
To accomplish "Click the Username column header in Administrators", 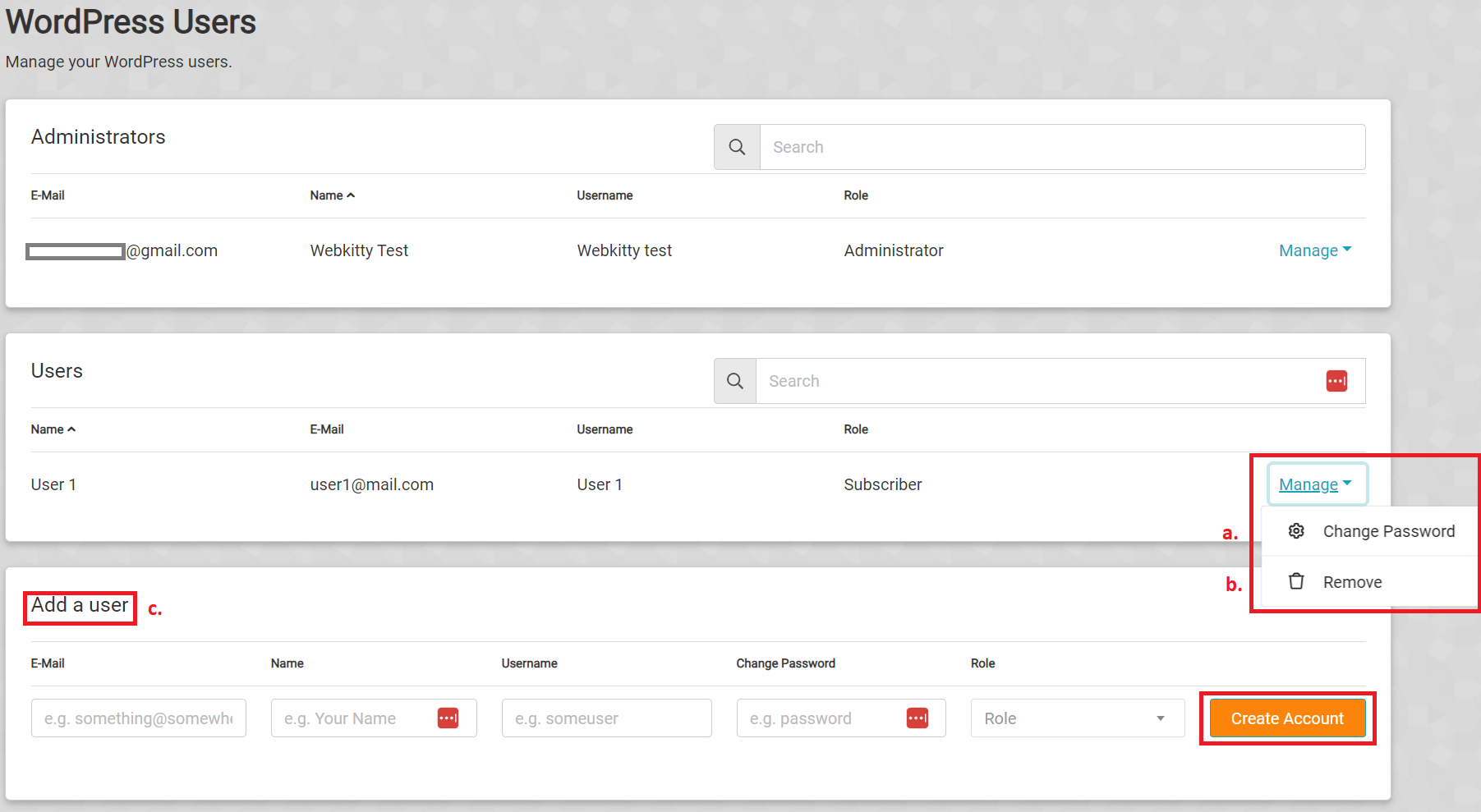I will (x=605, y=195).
